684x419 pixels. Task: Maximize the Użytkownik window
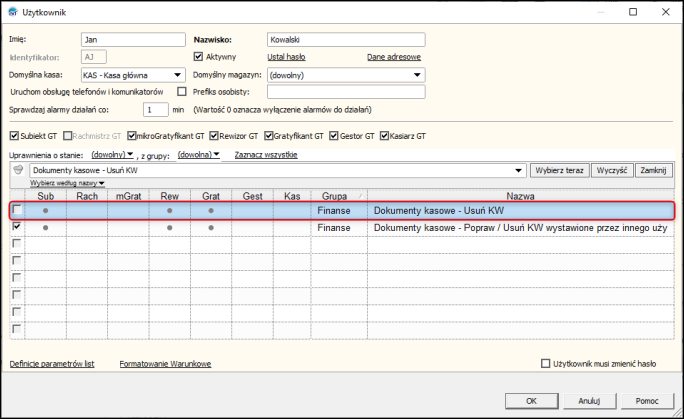coord(633,12)
